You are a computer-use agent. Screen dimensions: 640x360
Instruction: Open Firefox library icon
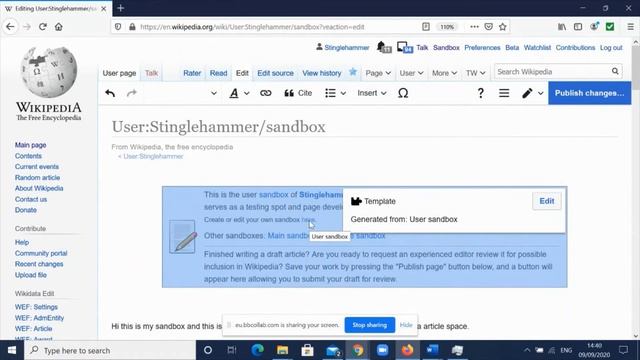point(562,27)
